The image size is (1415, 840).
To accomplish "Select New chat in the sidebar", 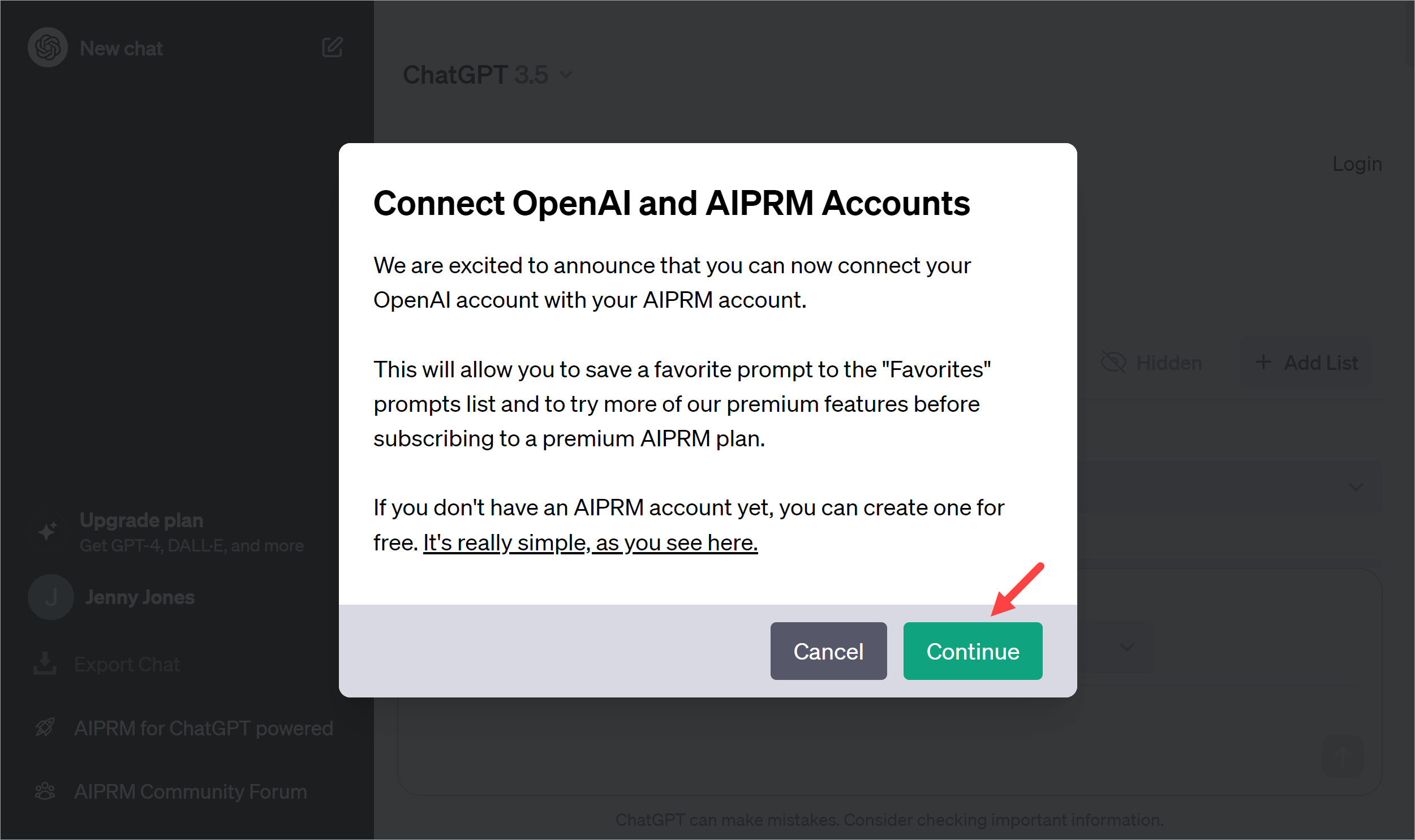I will pos(121,48).
